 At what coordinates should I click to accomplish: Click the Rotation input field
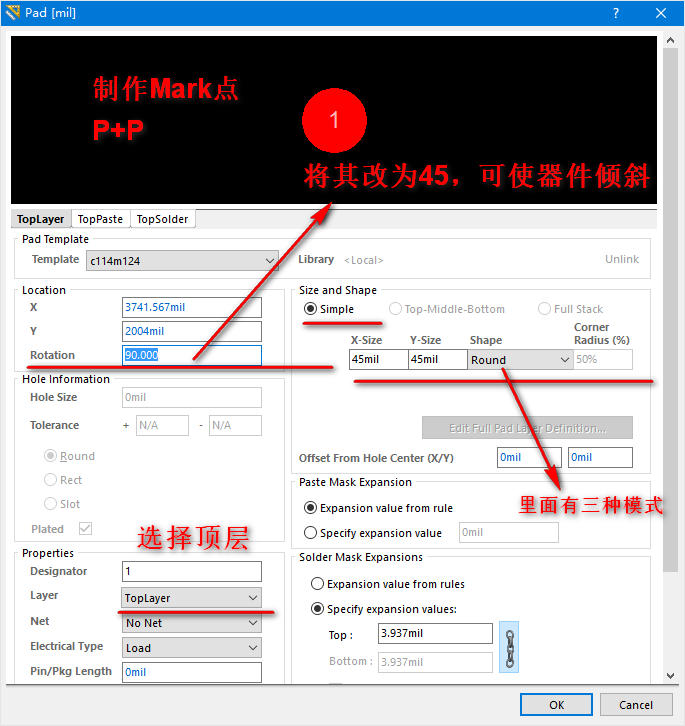191,355
